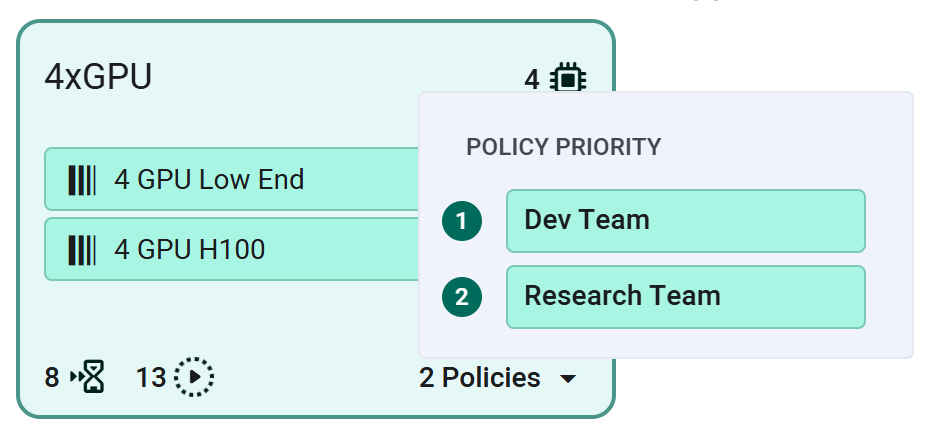
Task: Click the priority 2 number badge
Action: pyautogui.click(x=462, y=297)
